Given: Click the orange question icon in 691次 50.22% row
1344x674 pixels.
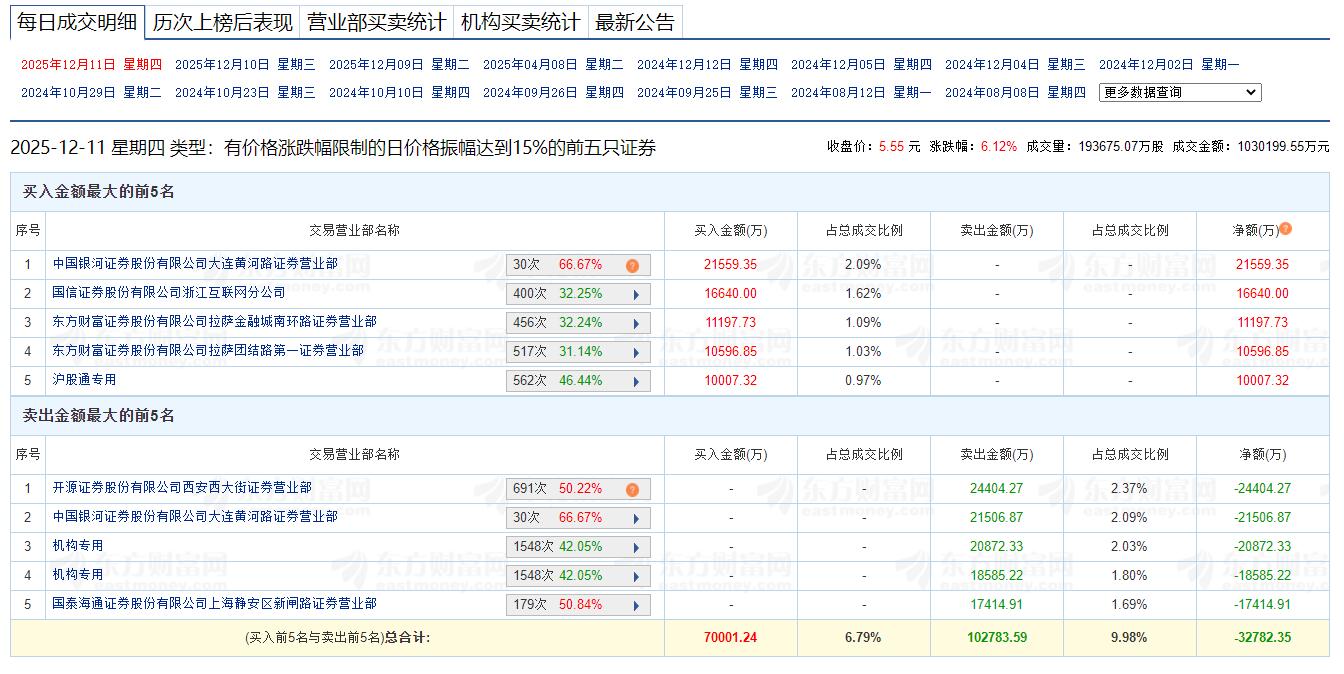Looking at the screenshot, I should [632, 490].
